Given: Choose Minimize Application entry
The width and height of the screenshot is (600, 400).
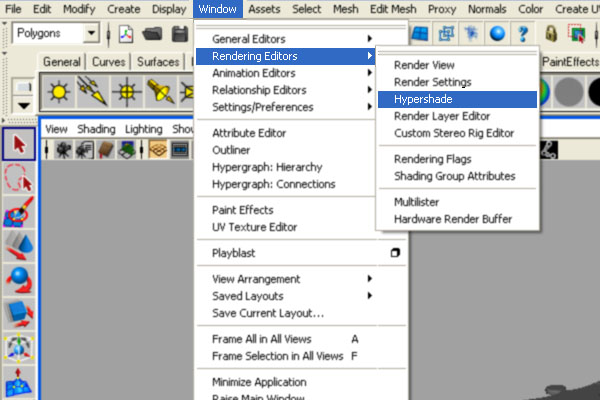Looking at the screenshot, I should point(301,382).
